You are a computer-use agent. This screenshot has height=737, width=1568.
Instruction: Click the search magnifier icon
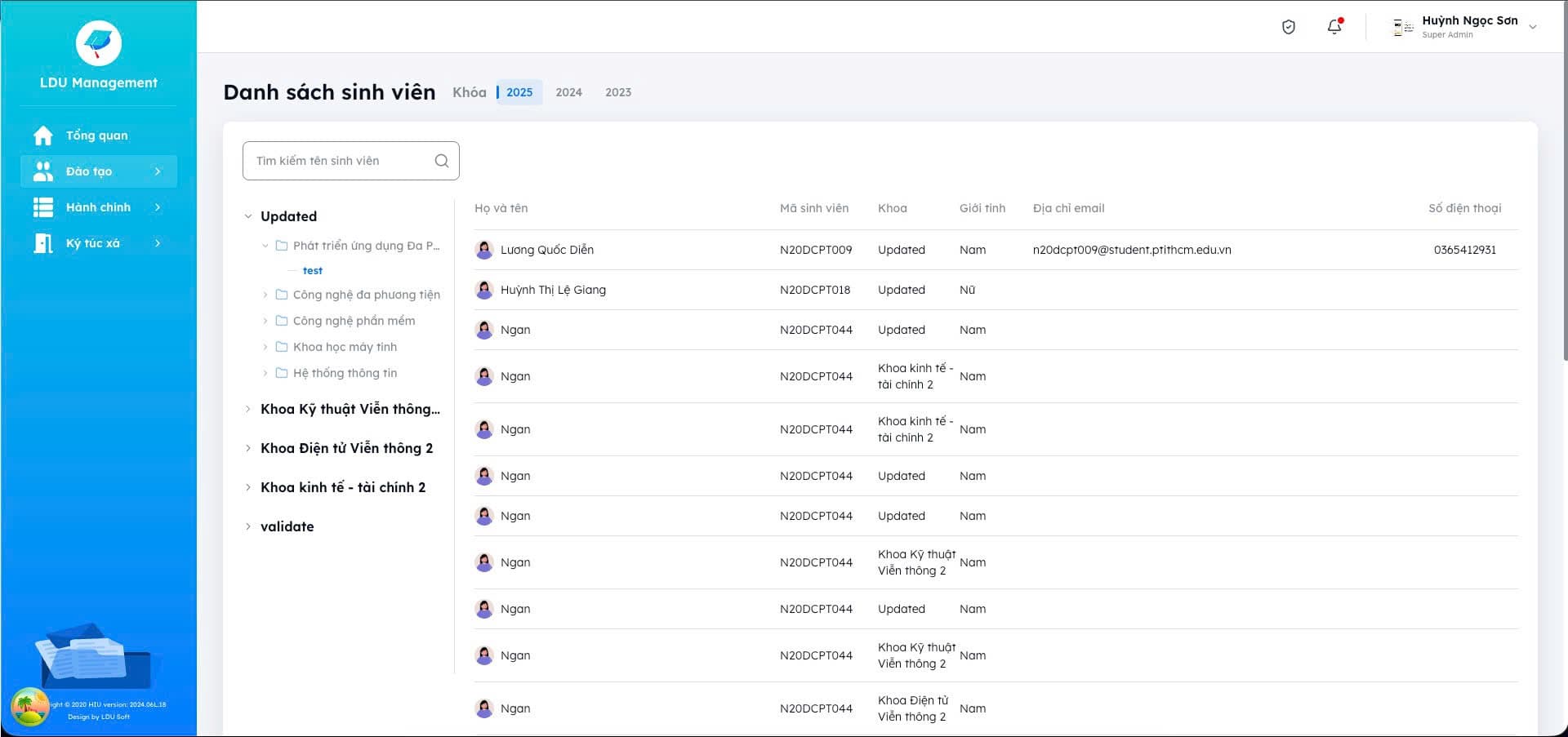point(442,161)
